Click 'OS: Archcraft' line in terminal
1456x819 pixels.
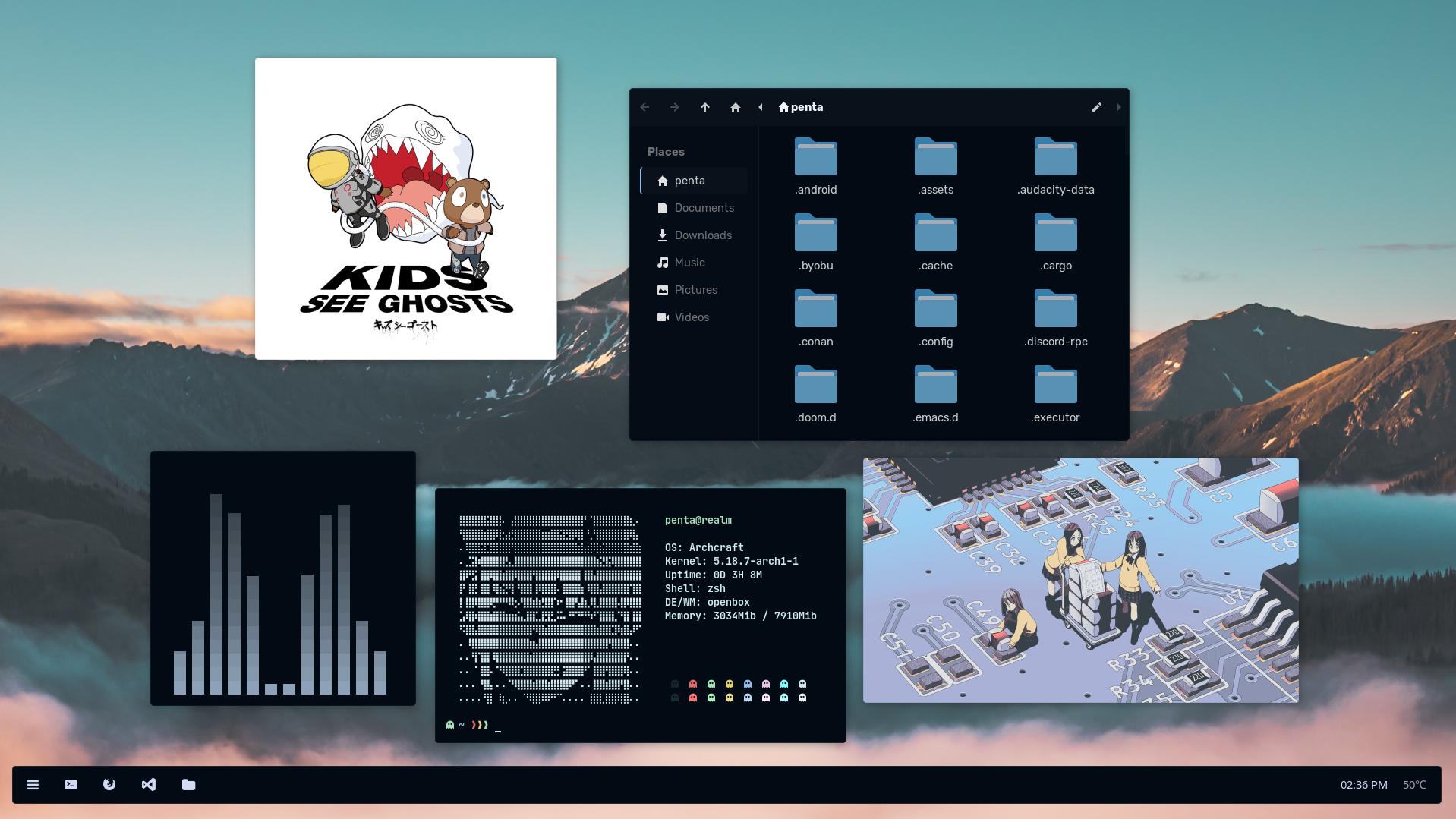(704, 547)
